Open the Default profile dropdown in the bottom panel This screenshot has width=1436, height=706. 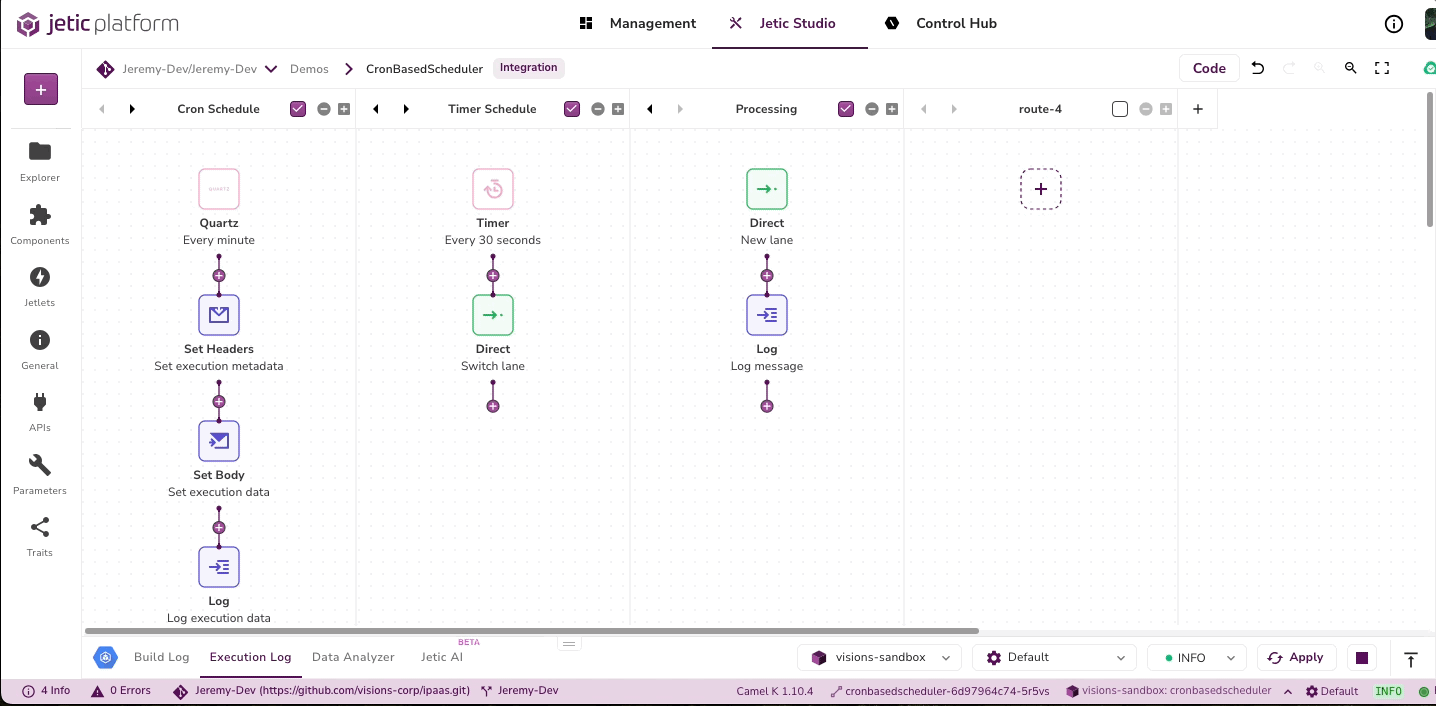click(1054, 658)
